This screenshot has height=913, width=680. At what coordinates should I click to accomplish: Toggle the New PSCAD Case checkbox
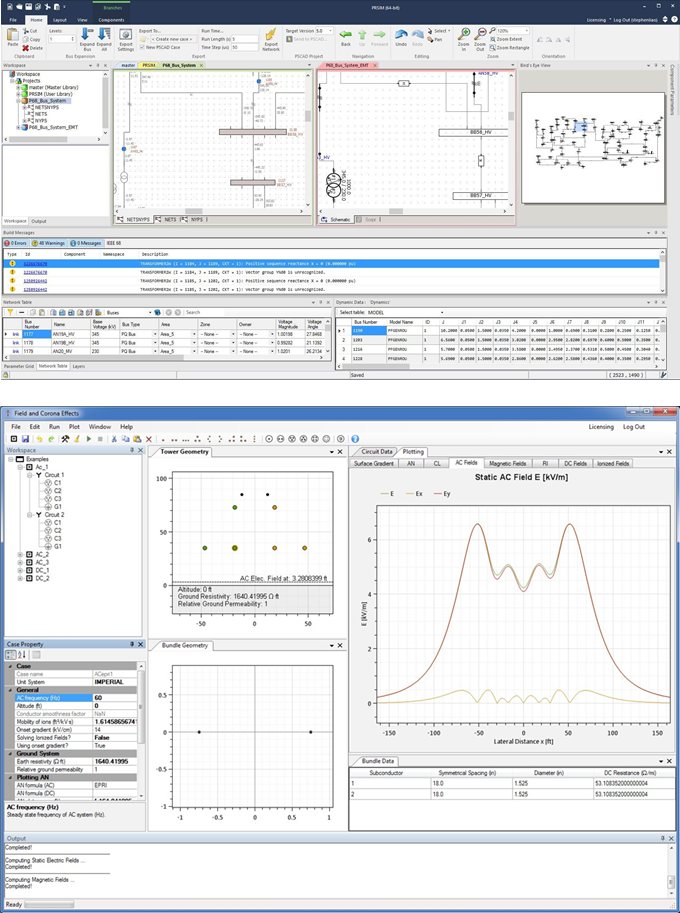tap(143, 47)
